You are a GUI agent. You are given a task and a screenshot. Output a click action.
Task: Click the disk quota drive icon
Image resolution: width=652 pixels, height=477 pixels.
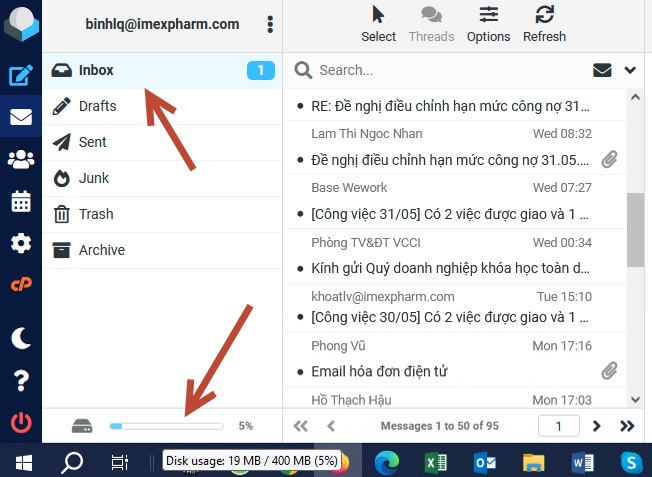pyautogui.click(x=82, y=426)
